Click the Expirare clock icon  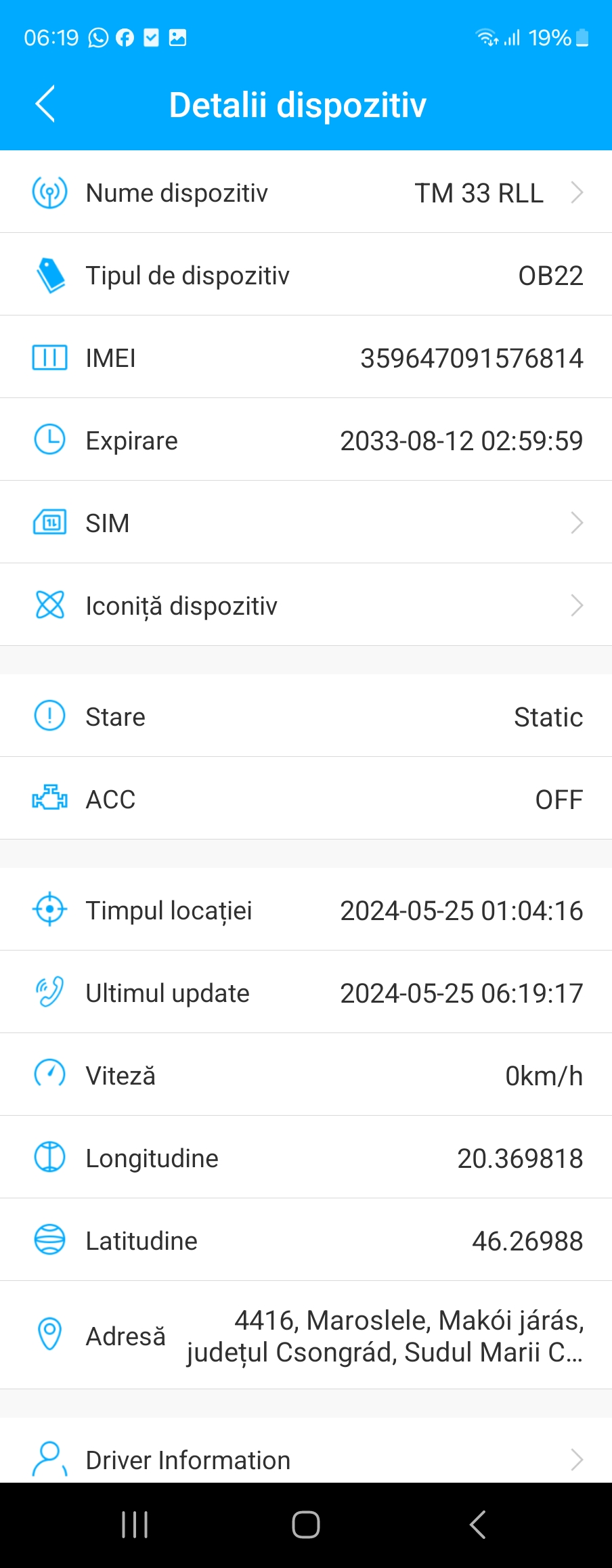(x=49, y=440)
